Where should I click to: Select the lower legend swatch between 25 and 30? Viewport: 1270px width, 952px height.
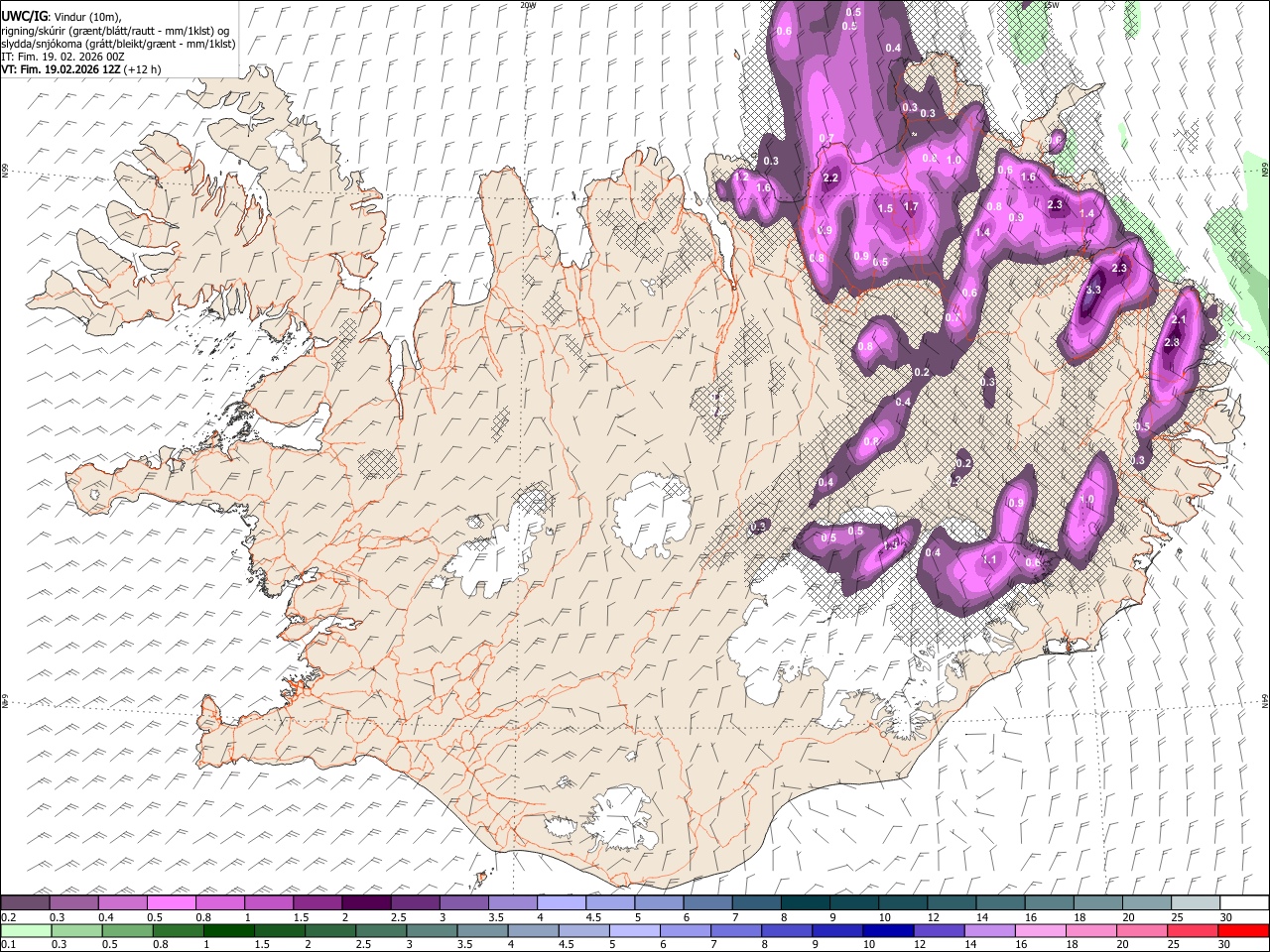(x=1192, y=930)
